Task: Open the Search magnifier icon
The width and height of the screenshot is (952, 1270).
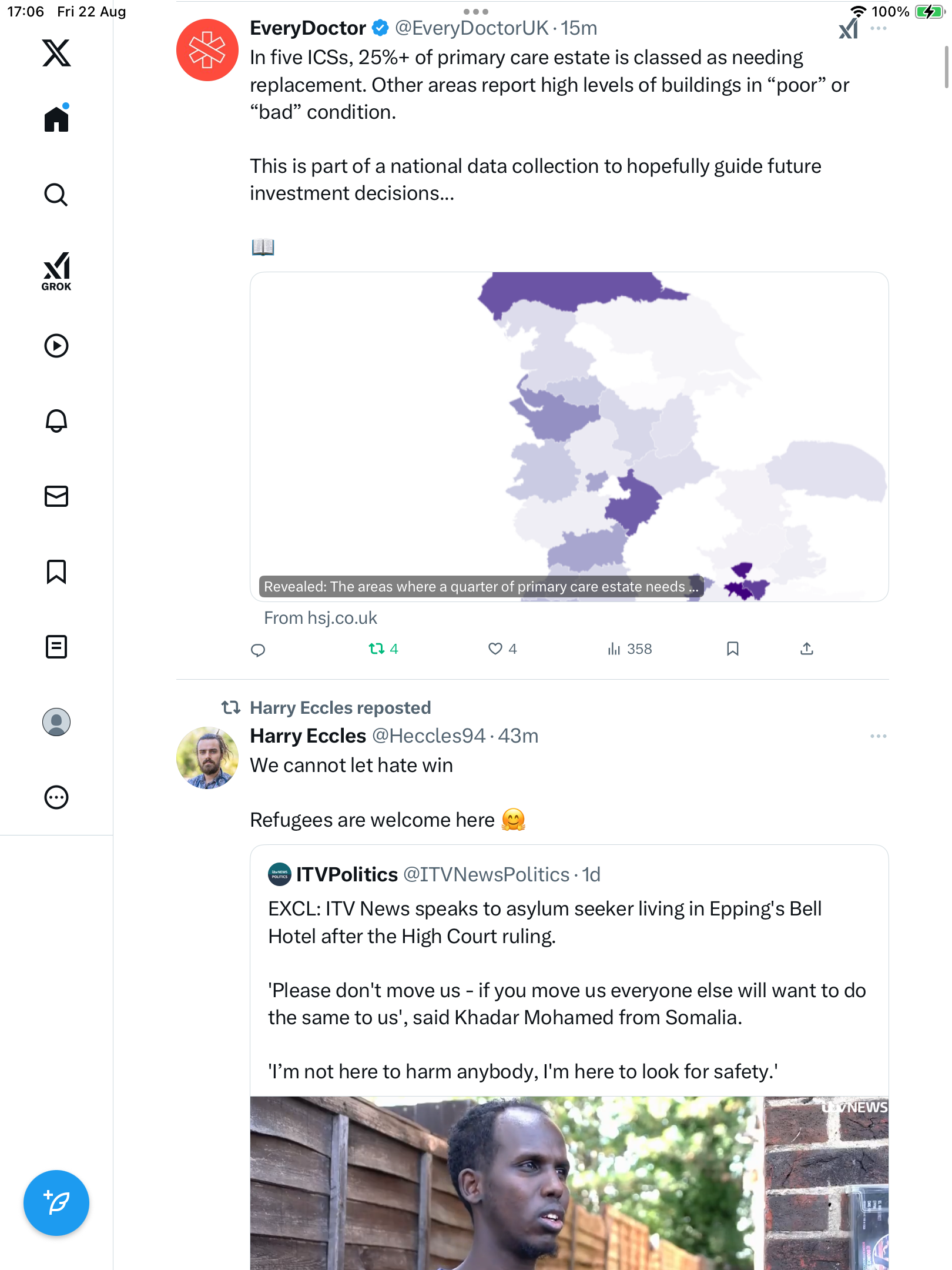Action: pyautogui.click(x=56, y=195)
